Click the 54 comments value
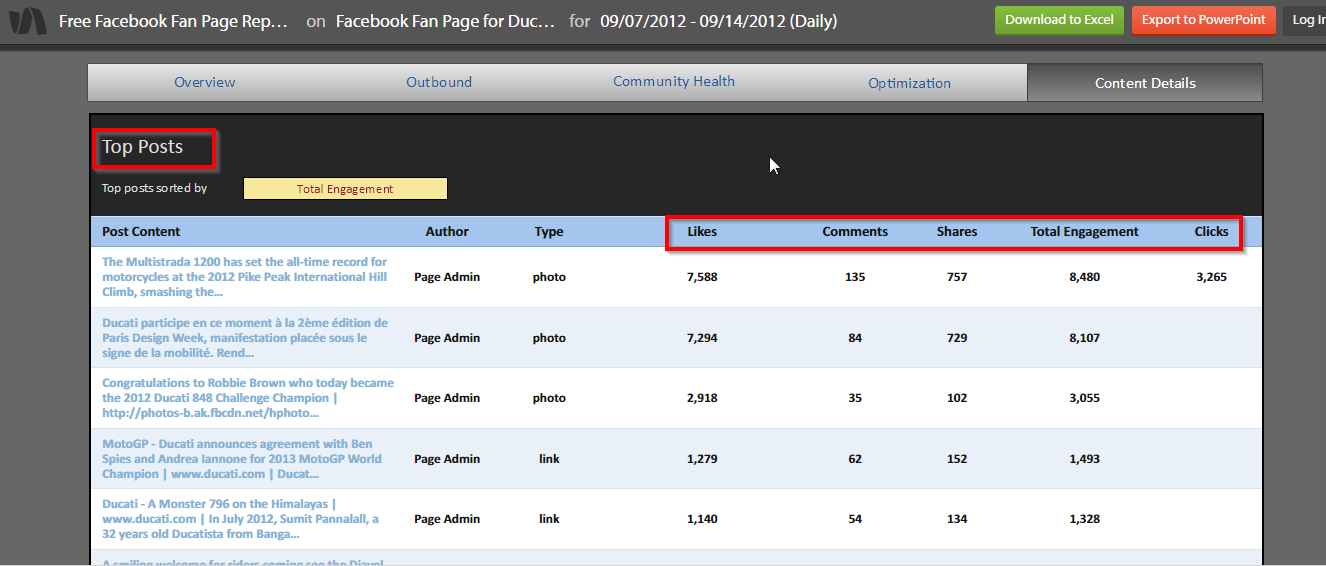The height and width of the screenshot is (566, 1326). (855, 519)
